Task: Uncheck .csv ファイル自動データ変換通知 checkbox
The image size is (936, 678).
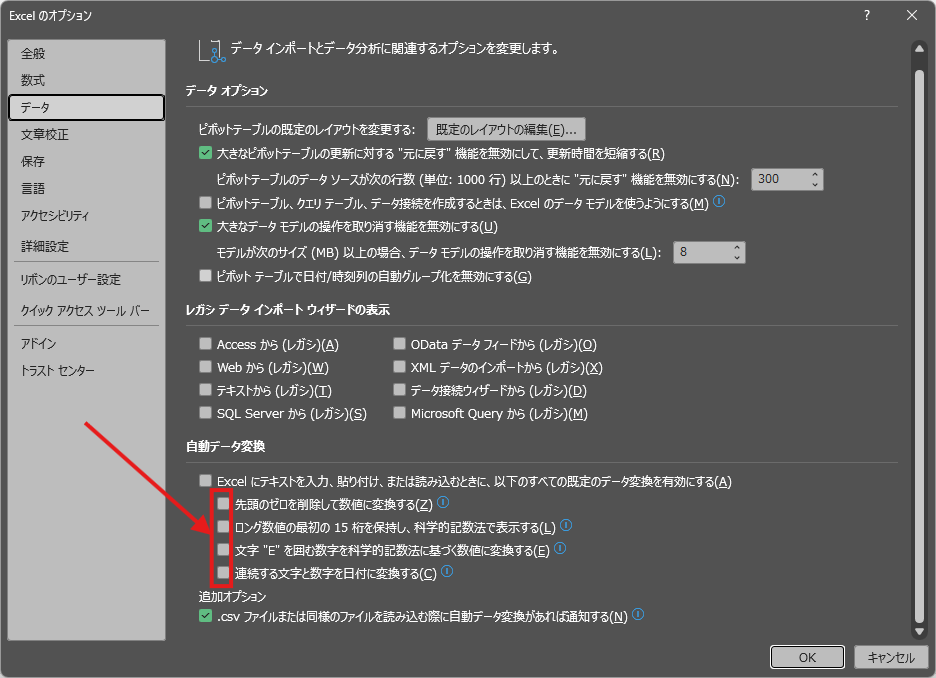Action: point(205,615)
